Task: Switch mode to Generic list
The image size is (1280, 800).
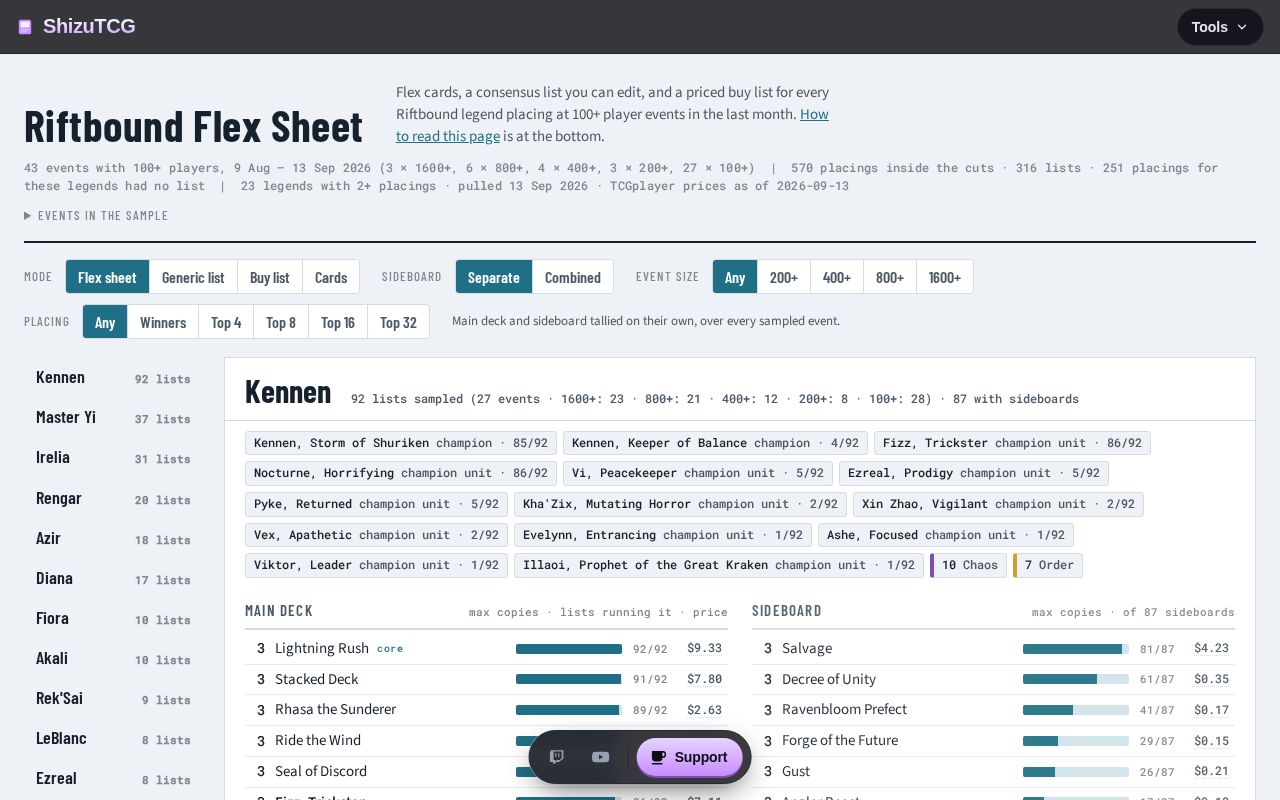Action: (x=193, y=277)
